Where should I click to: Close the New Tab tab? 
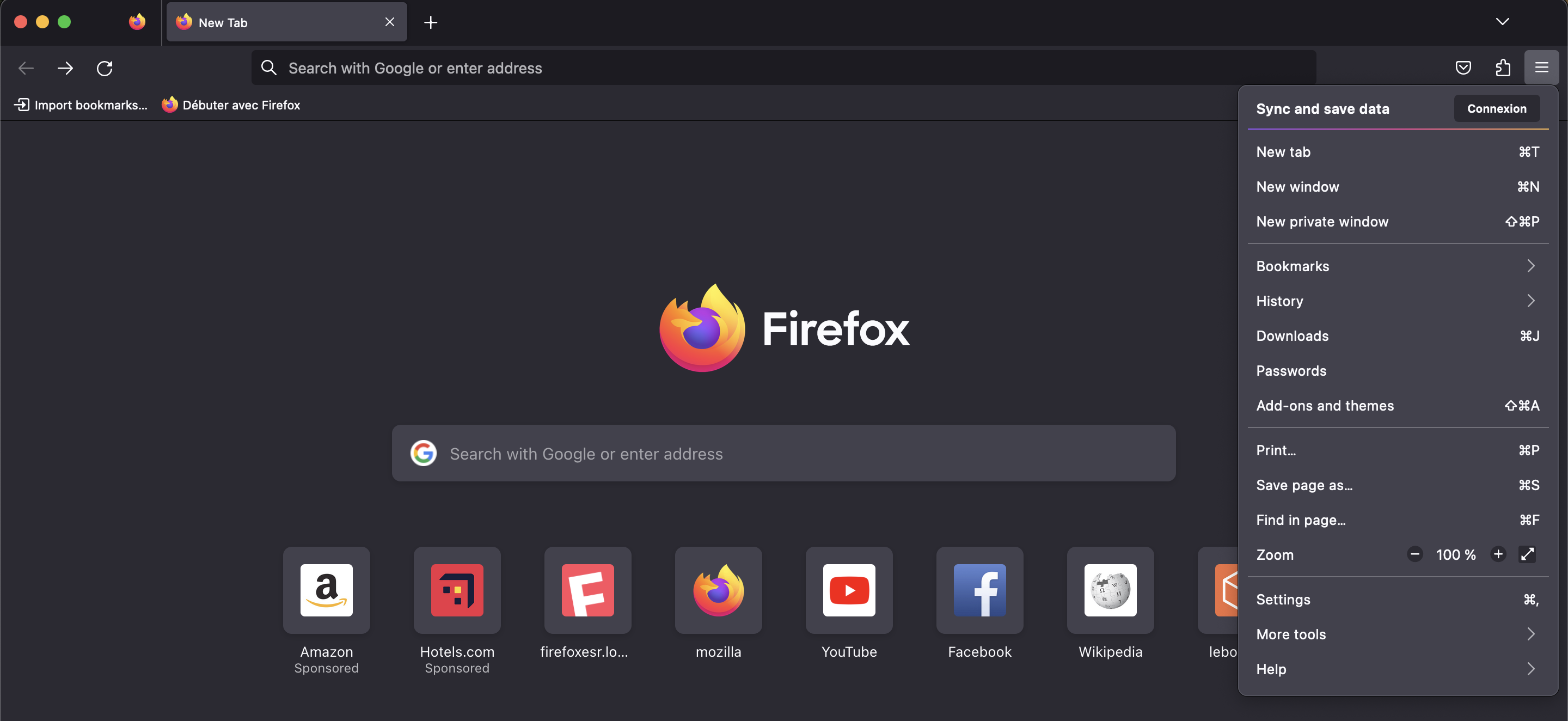pos(390,22)
